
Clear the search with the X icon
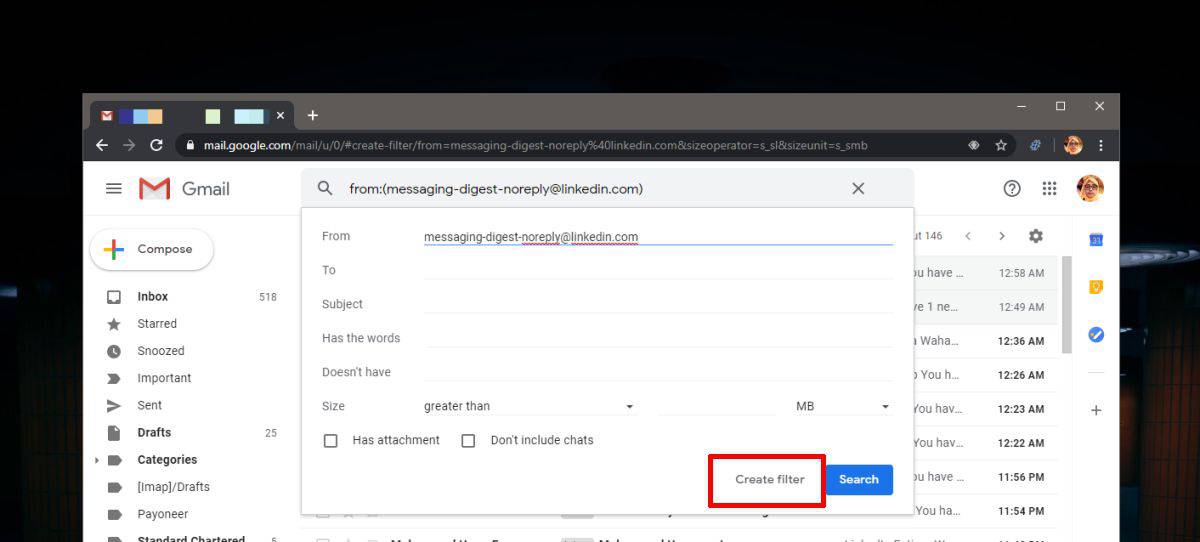pos(858,188)
